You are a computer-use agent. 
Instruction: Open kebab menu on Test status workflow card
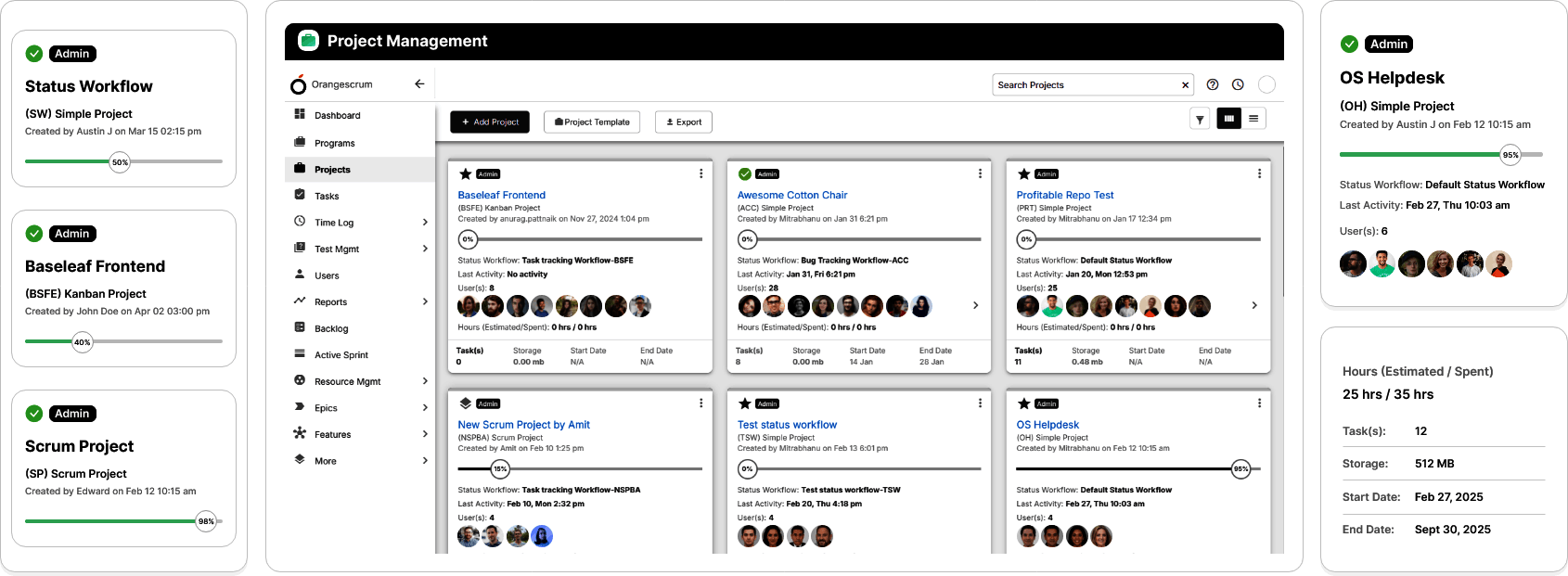980,403
